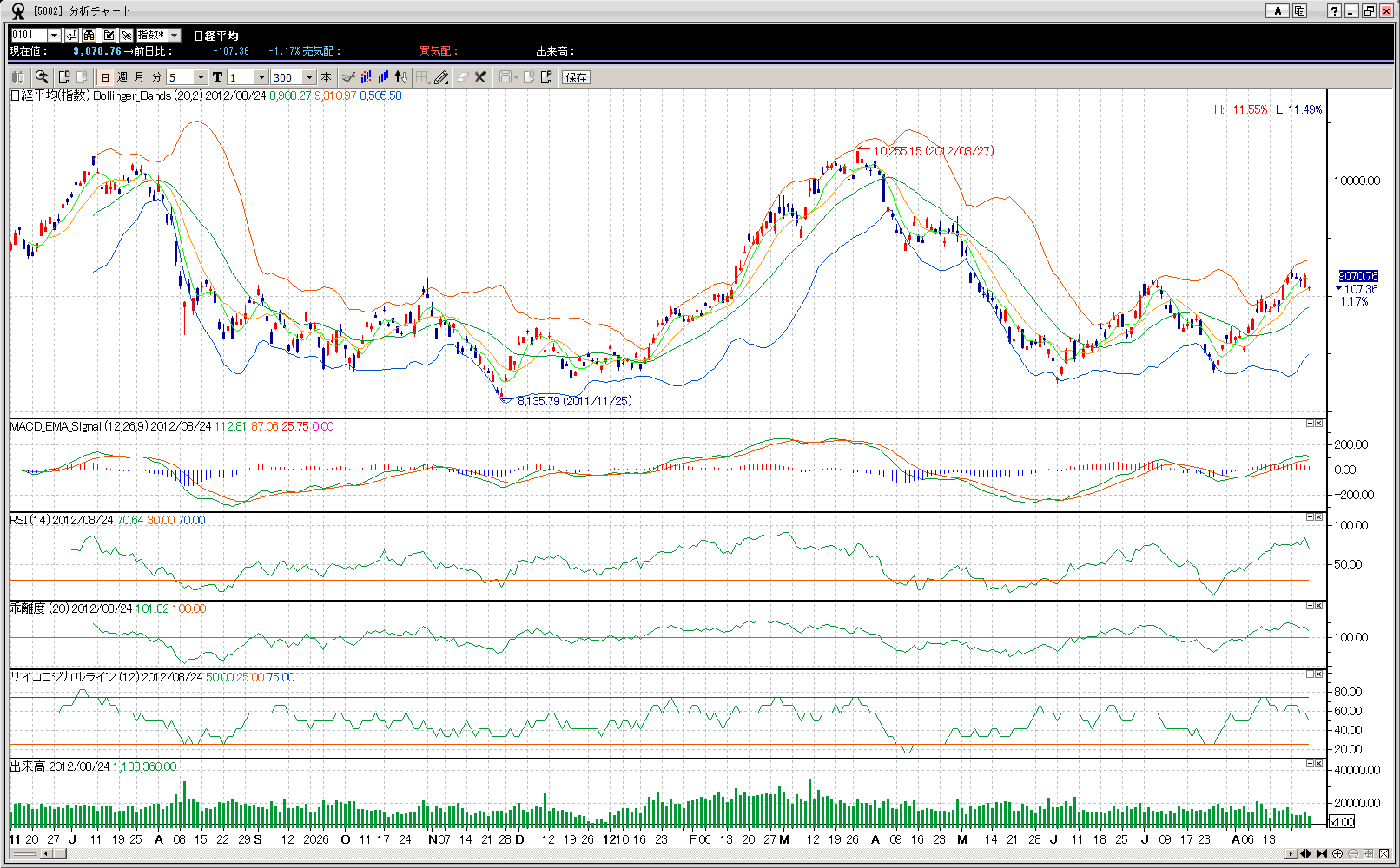This screenshot has width=1400, height=868.
Task: Click the binoculars stock search icon
Action: [89, 35]
